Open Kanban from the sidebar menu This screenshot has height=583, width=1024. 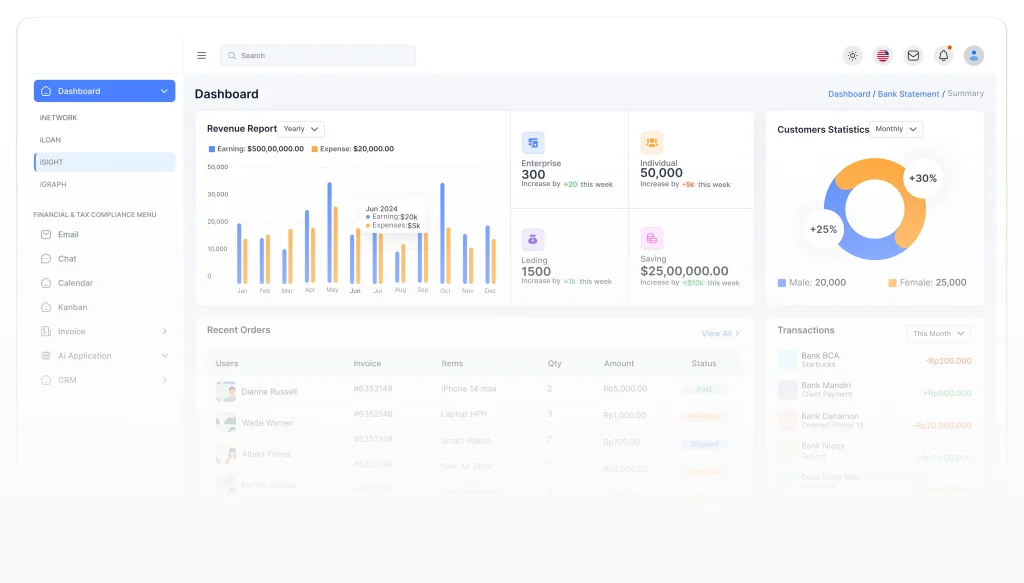coord(72,307)
